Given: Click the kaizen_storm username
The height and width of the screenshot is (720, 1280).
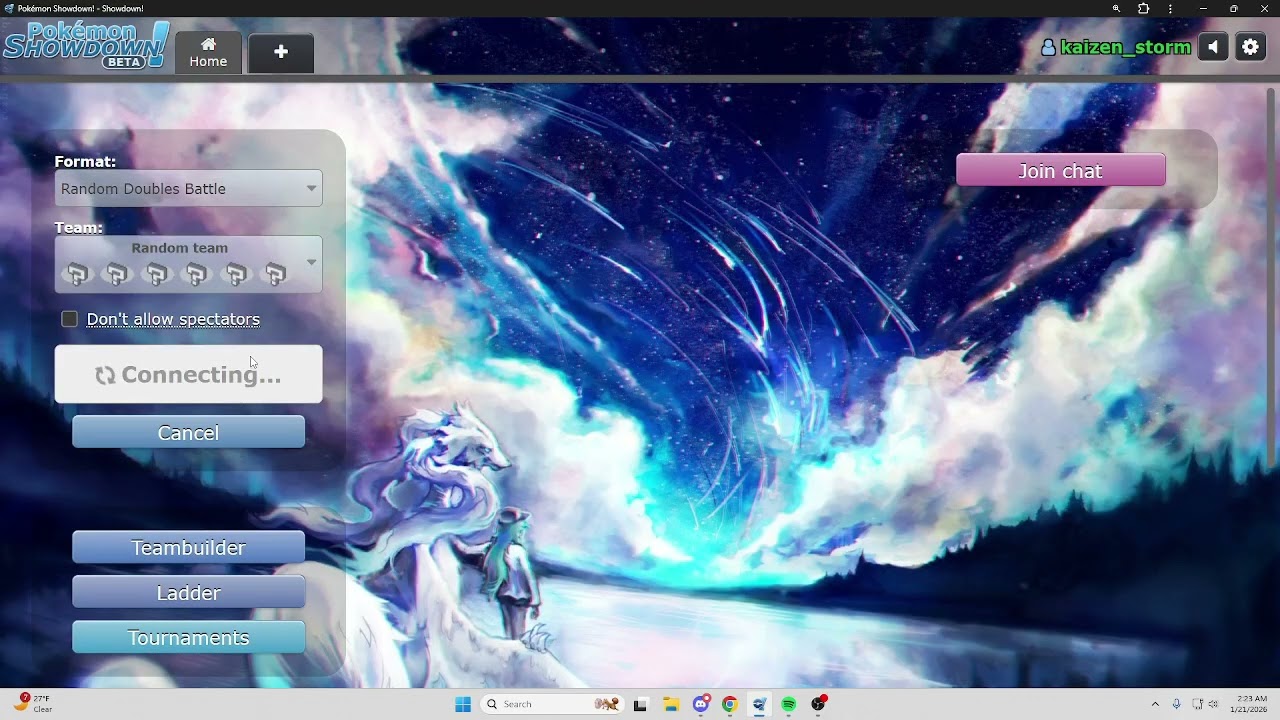Looking at the screenshot, I should click(x=1116, y=47).
